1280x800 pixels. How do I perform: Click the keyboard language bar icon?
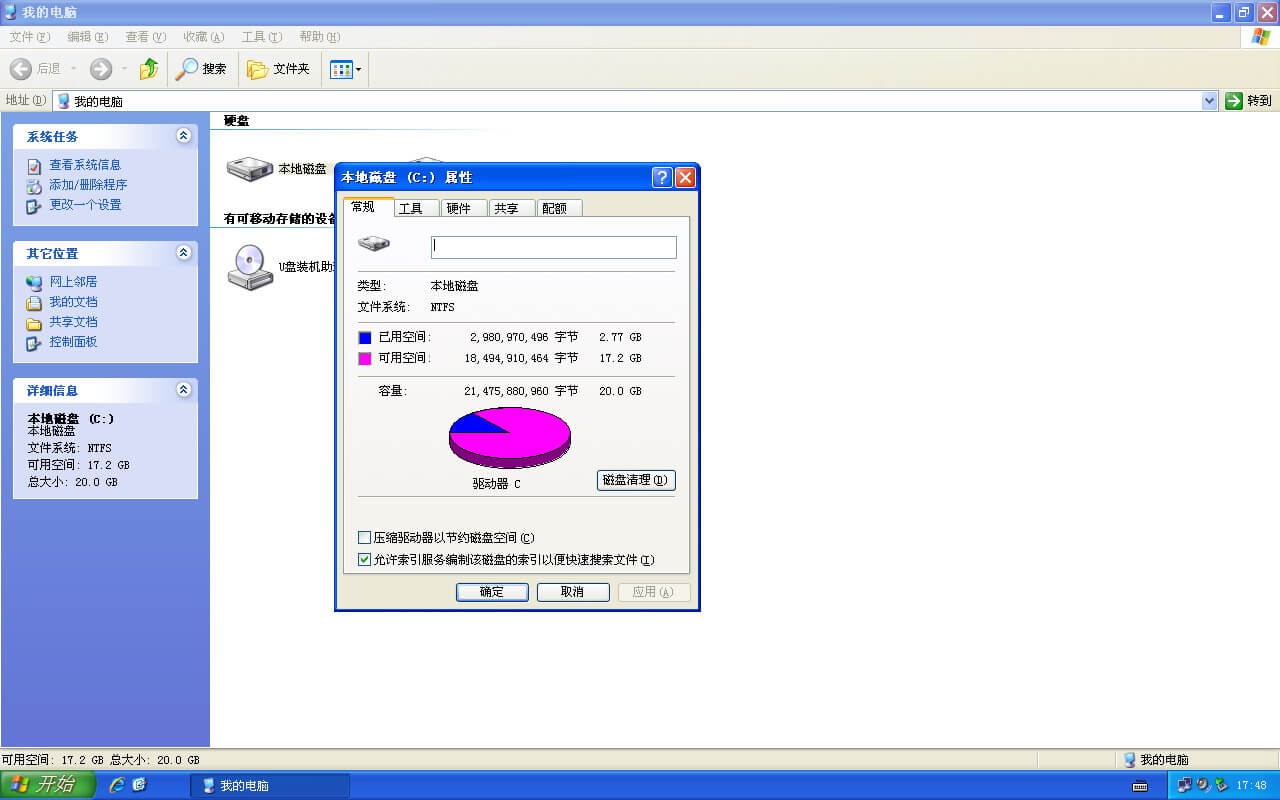point(1140,786)
